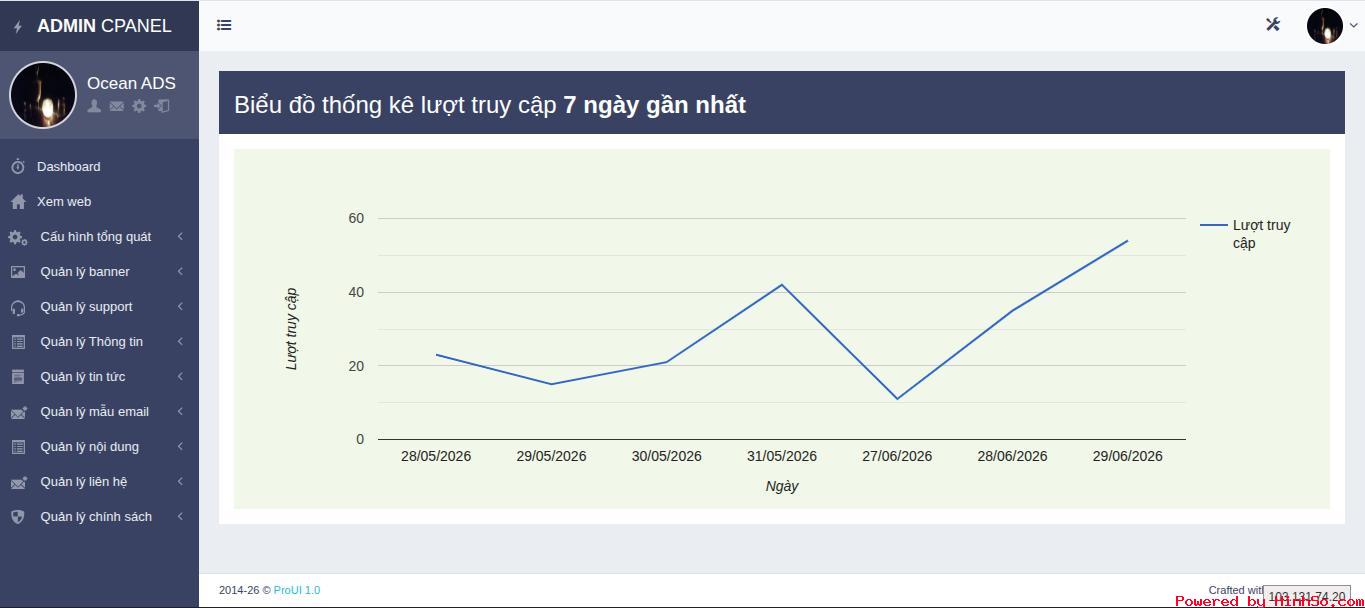Click the logout icon under Ocean ADS
This screenshot has width=1365, height=608.
[162, 106]
